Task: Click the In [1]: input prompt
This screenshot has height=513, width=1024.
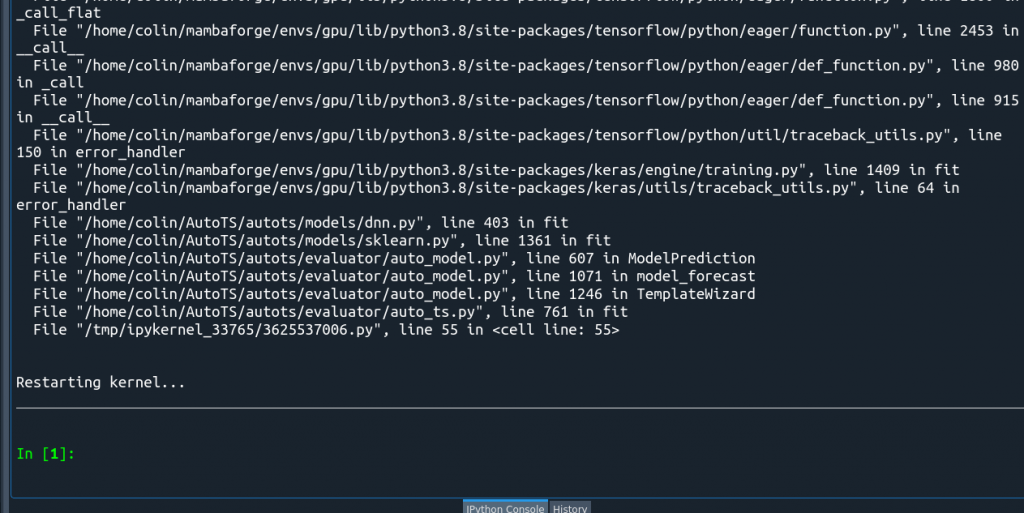Action: (46, 454)
